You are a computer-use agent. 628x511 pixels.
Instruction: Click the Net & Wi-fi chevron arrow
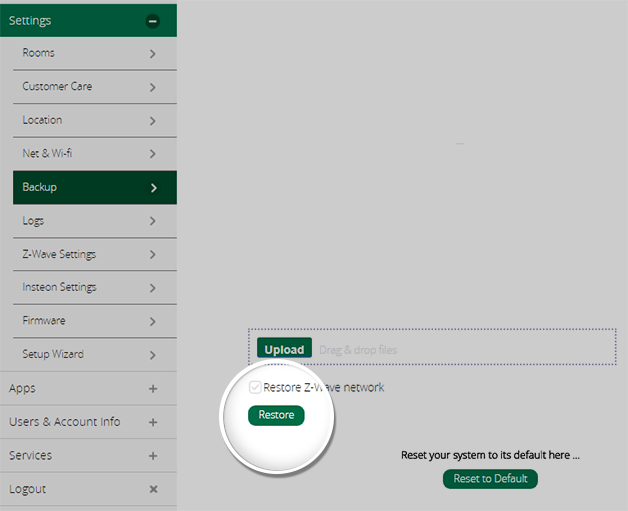pos(152,154)
